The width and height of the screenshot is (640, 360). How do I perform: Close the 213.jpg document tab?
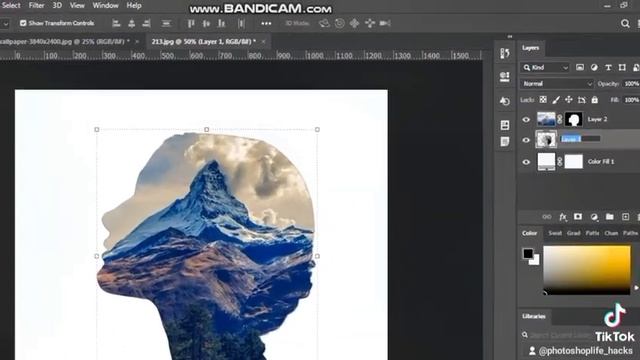coord(264,42)
